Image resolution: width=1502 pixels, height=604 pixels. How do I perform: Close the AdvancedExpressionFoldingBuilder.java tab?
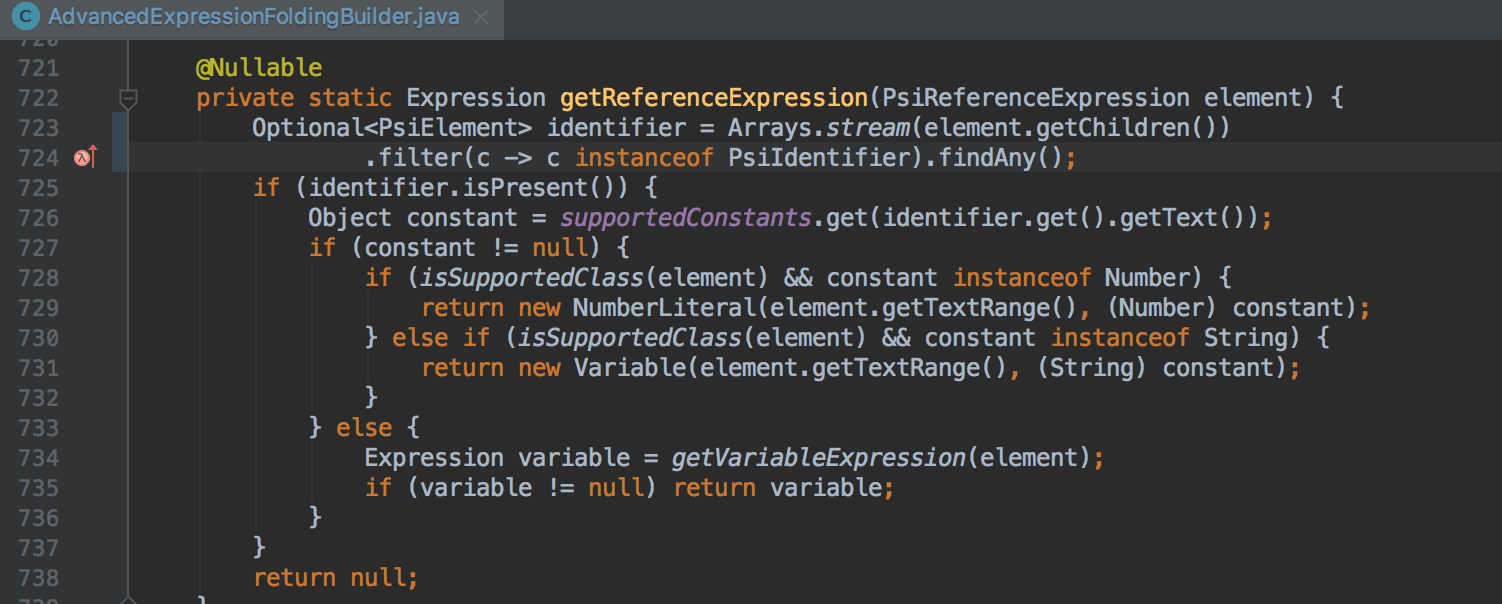point(482,18)
